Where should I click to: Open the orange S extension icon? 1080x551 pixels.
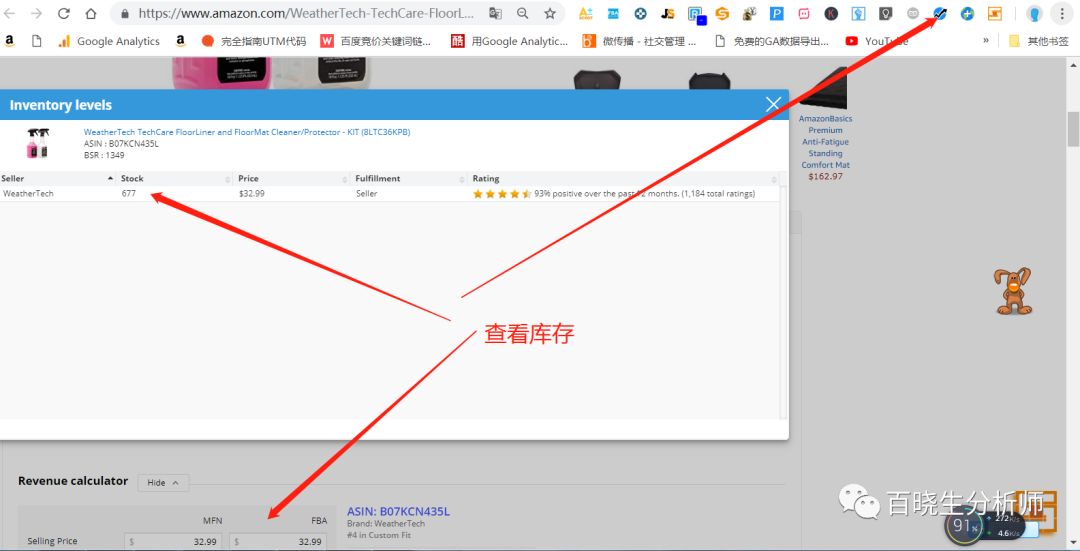722,13
